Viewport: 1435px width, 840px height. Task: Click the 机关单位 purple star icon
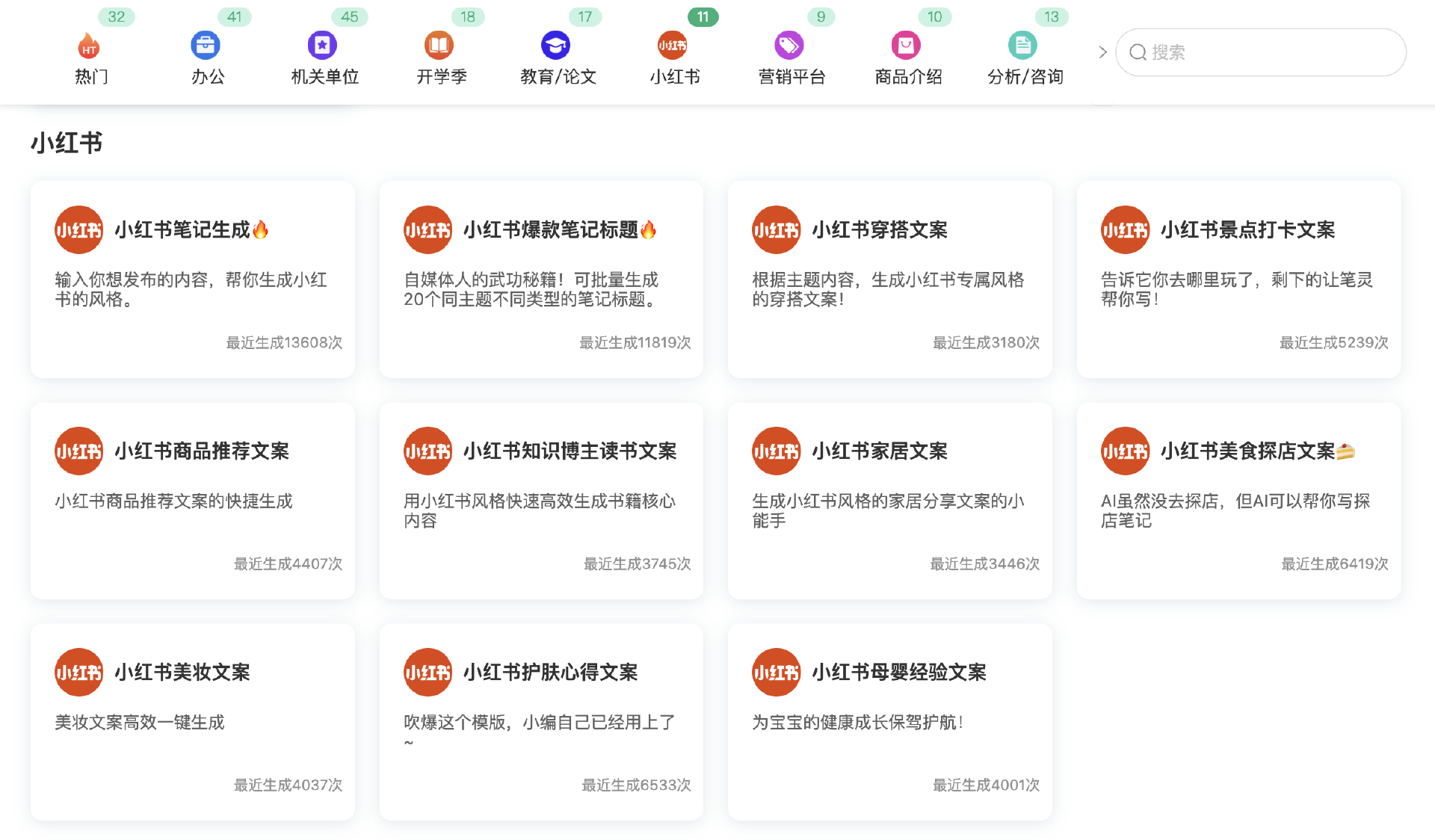pyautogui.click(x=322, y=46)
